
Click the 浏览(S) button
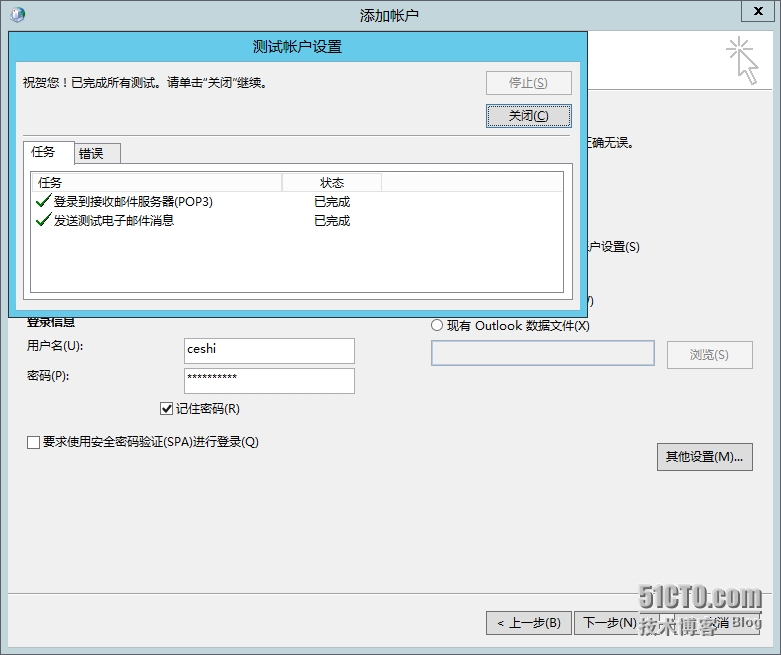pos(708,354)
